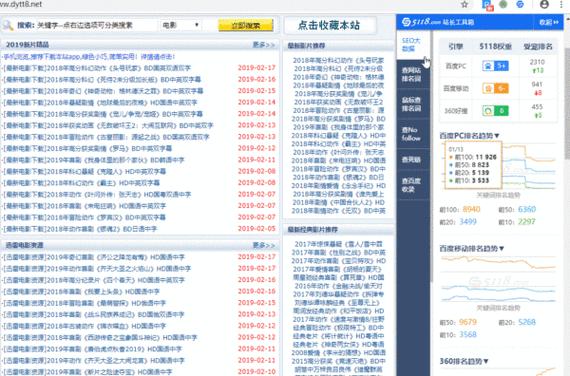Open Chrome's three-dot menu
The width and height of the screenshot is (570, 376).
(x=562, y=4)
